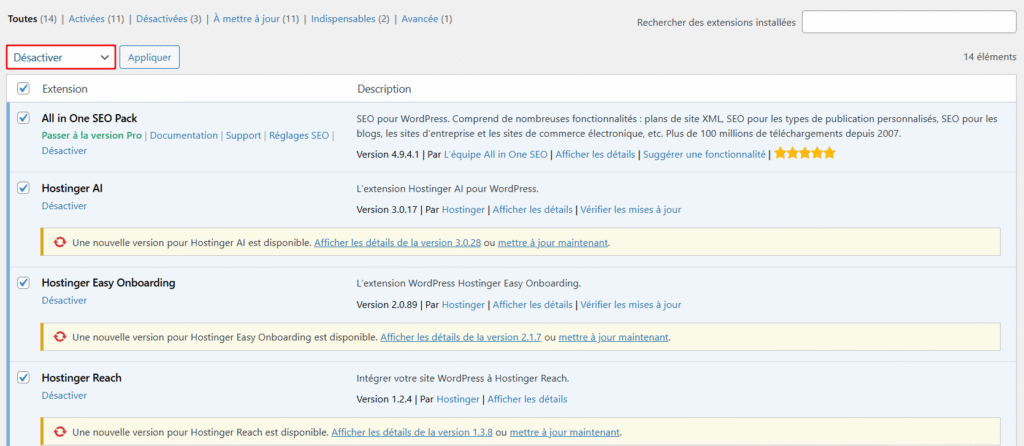The height and width of the screenshot is (446, 1024).
Task: Click the Version 1.2.4 text
Action: [384, 399]
